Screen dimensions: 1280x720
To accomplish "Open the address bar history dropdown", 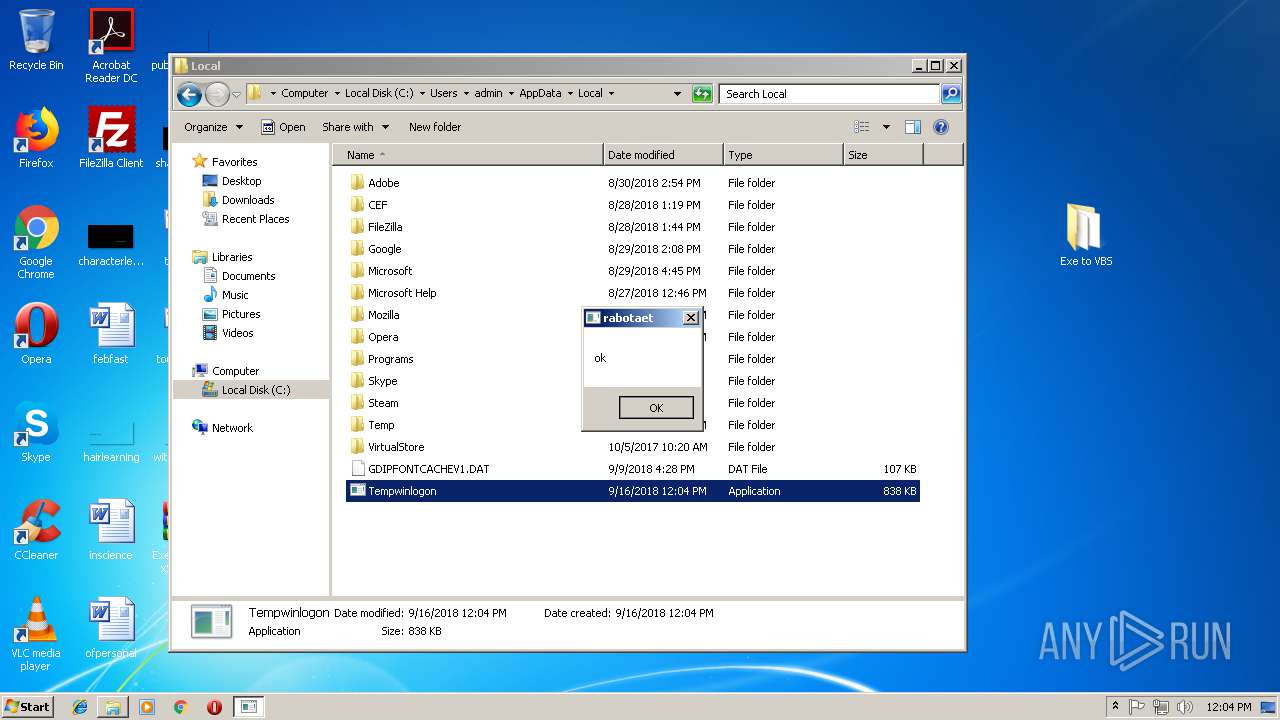I will (677, 94).
